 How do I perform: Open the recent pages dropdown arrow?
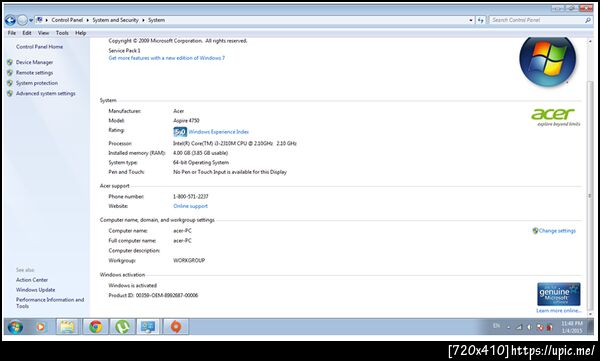31,20
